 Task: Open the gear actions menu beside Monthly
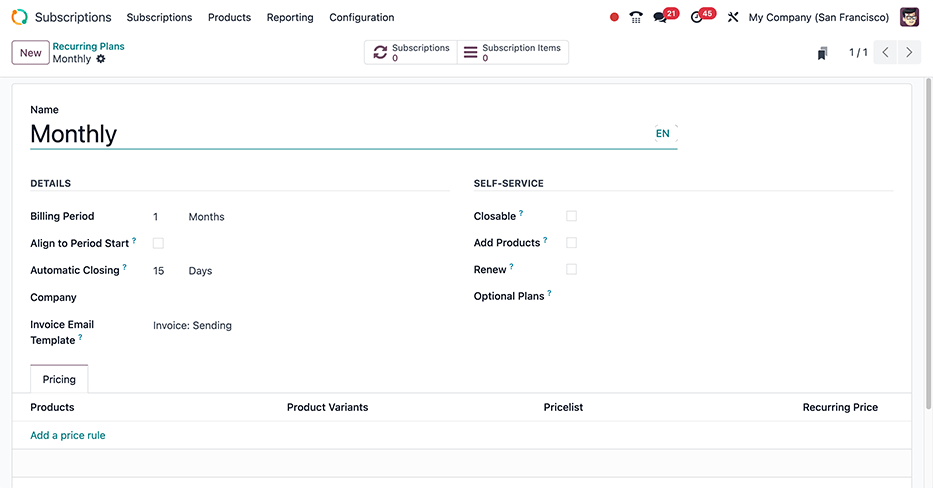[x=101, y=59]
